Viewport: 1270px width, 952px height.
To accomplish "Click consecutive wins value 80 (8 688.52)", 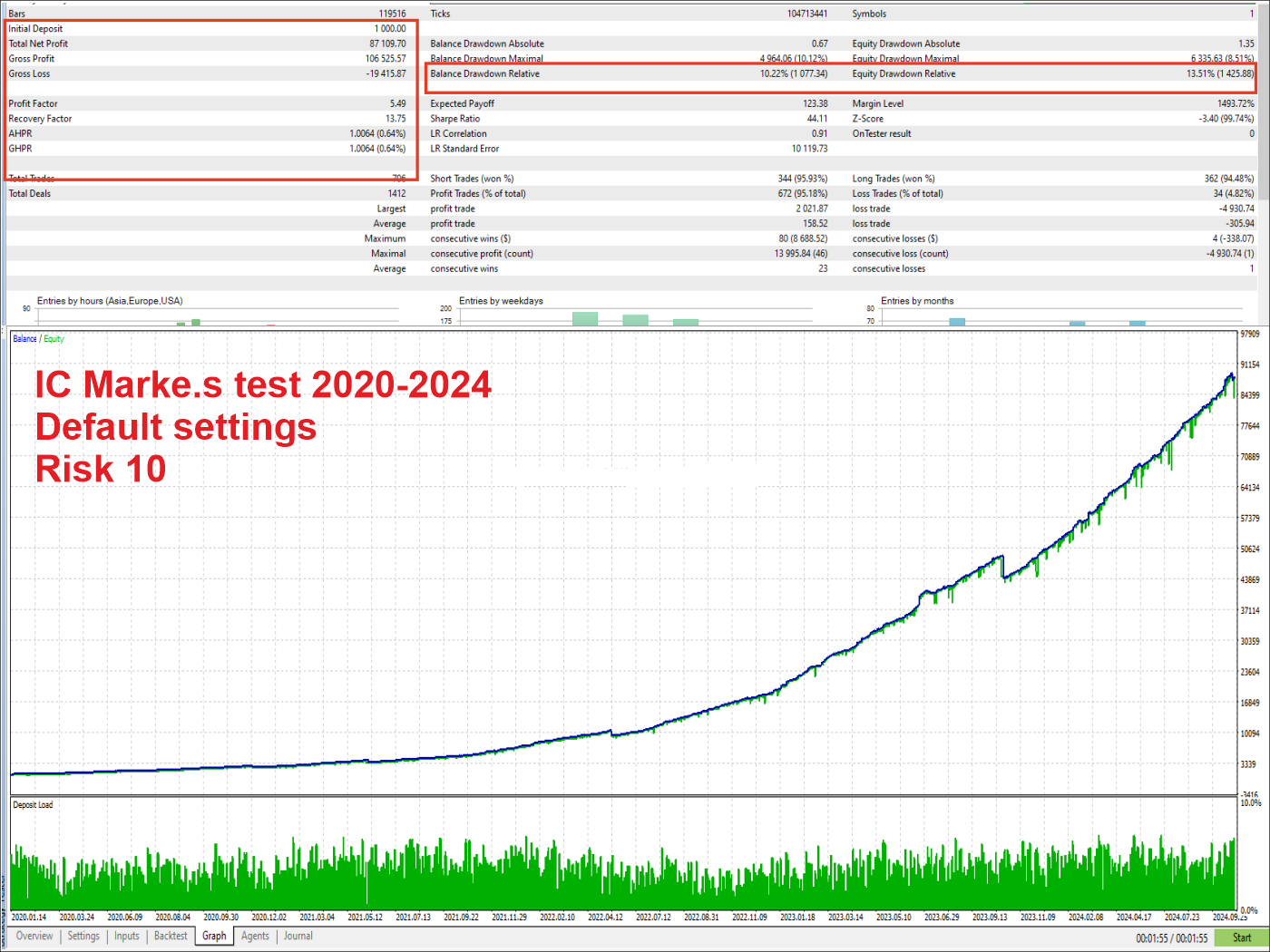I will [803, 238].
